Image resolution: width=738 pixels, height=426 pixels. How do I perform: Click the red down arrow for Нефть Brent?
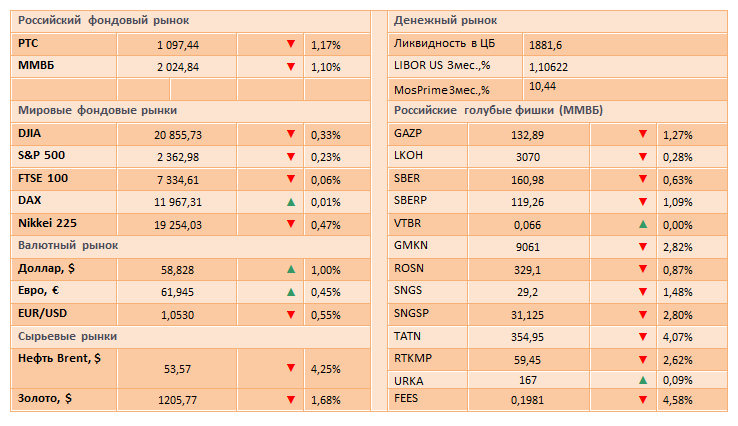290,368
